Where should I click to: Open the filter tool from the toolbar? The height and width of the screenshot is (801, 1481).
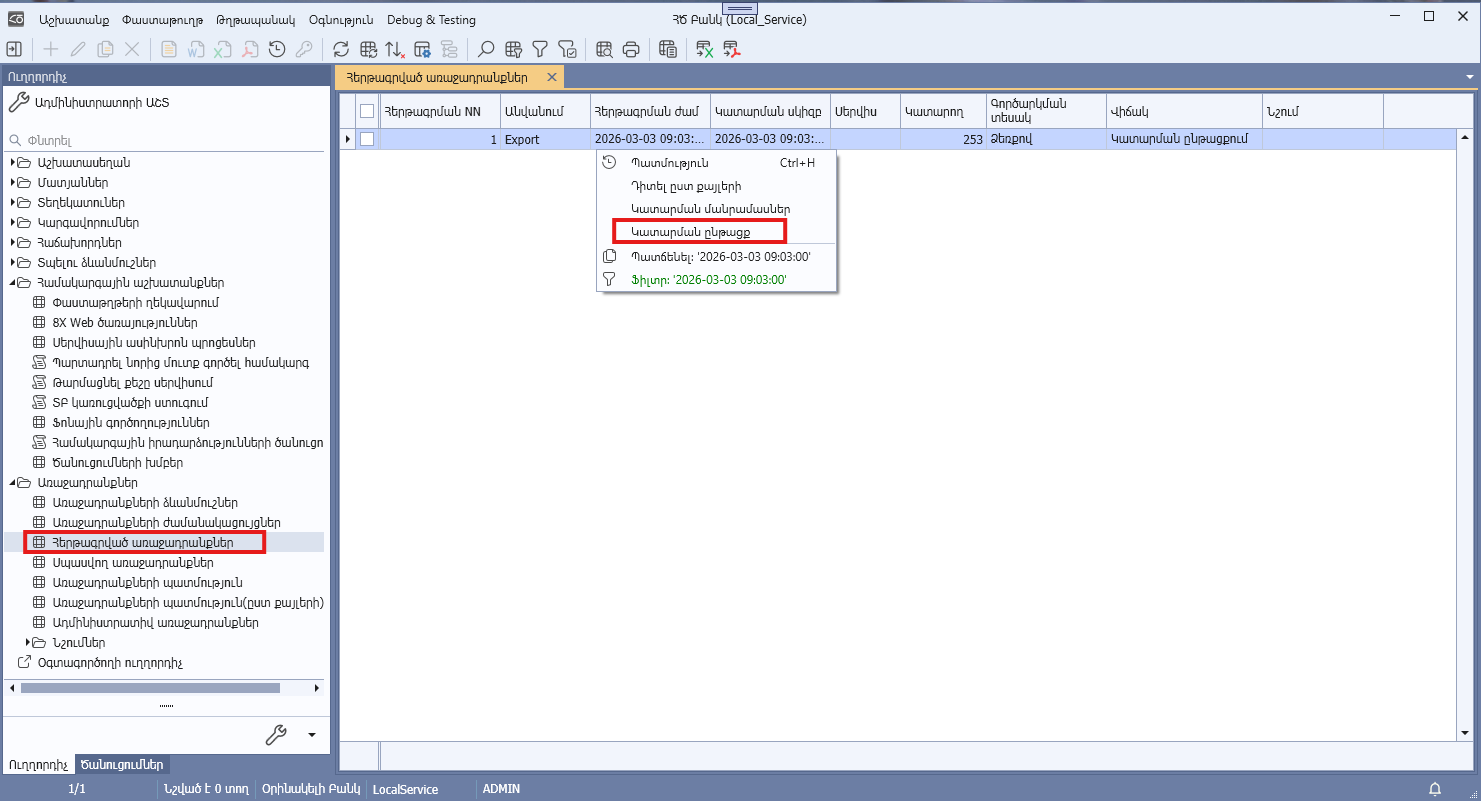[x=540, y=48]
